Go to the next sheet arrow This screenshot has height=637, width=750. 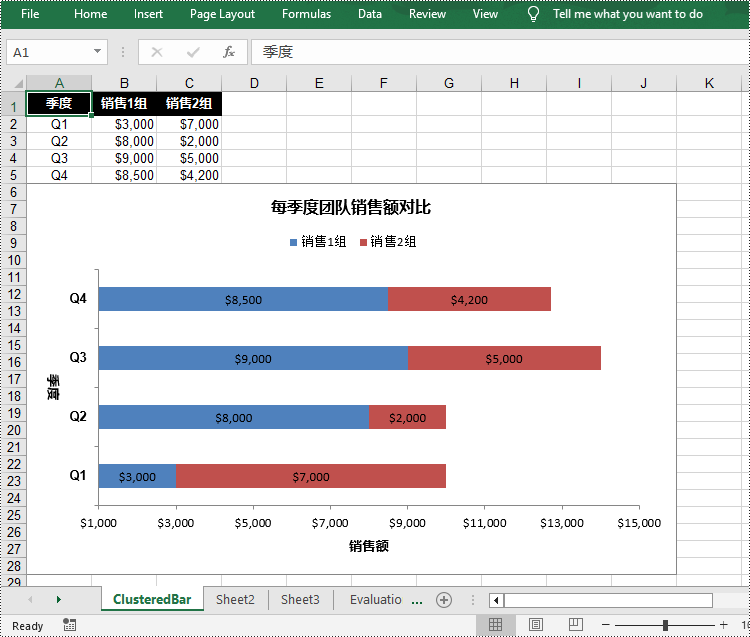pyautogui.click(x=59, y=599)
